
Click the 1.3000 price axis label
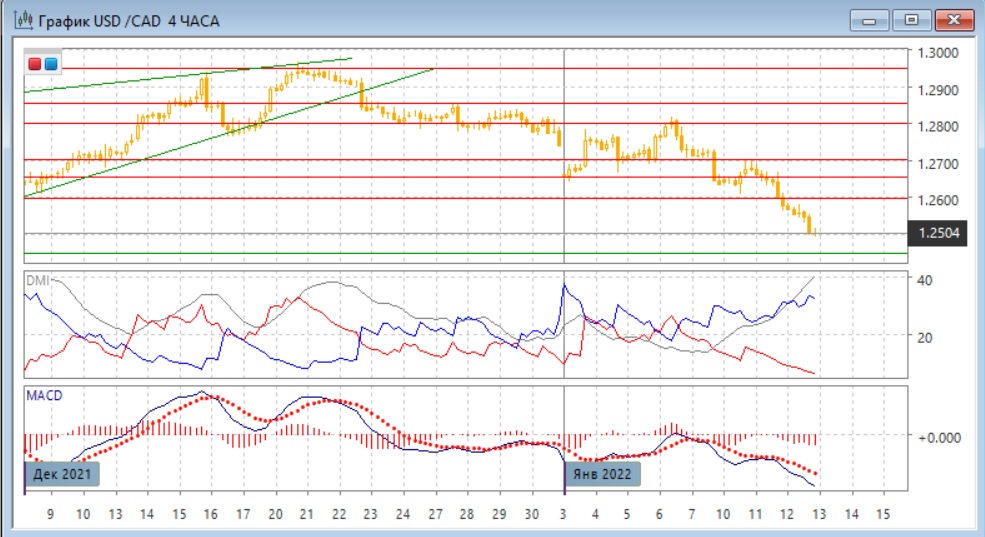(938, 53)
